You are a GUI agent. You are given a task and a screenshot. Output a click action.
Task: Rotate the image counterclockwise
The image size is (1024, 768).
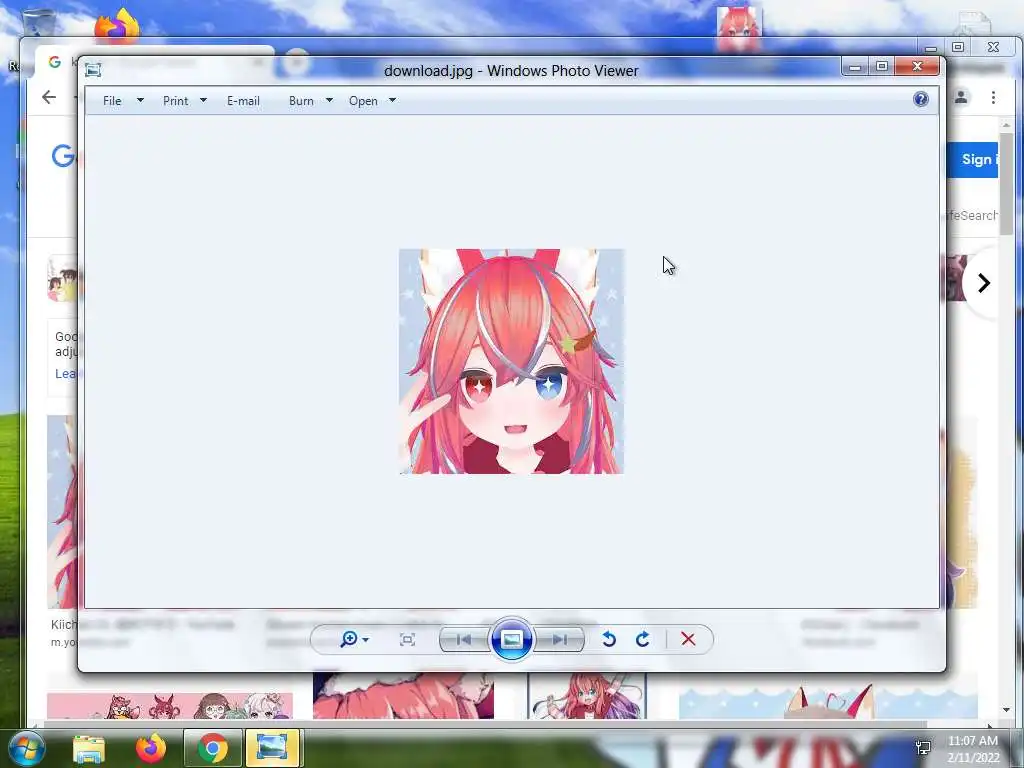[609, 639]
